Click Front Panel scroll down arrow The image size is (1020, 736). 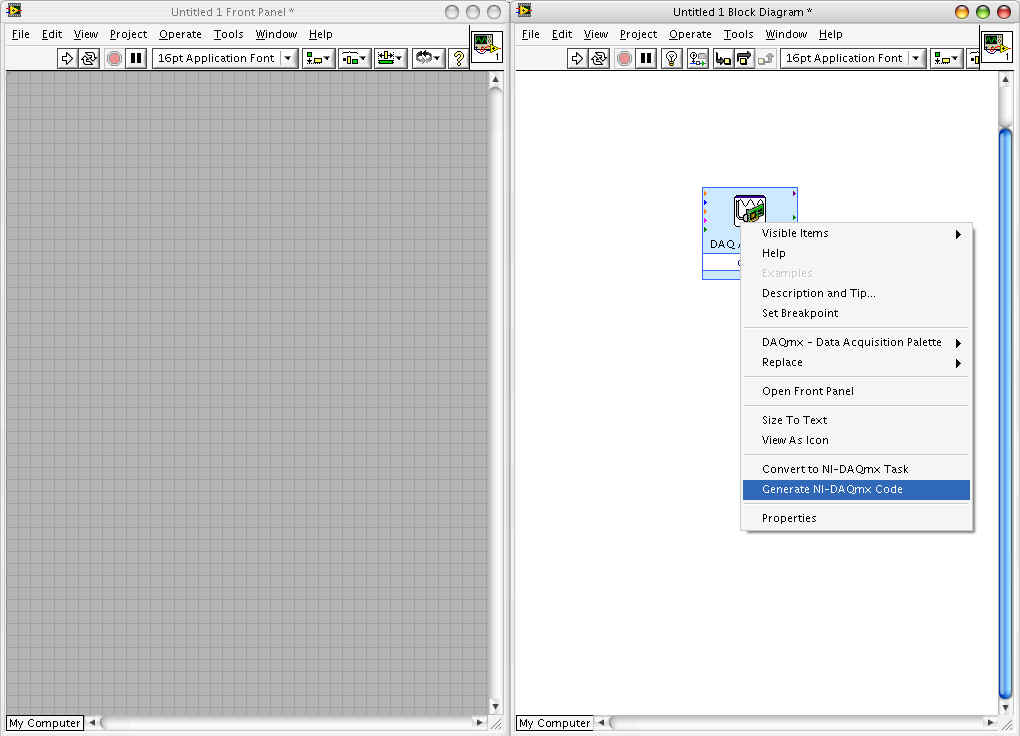coord(495,706)
